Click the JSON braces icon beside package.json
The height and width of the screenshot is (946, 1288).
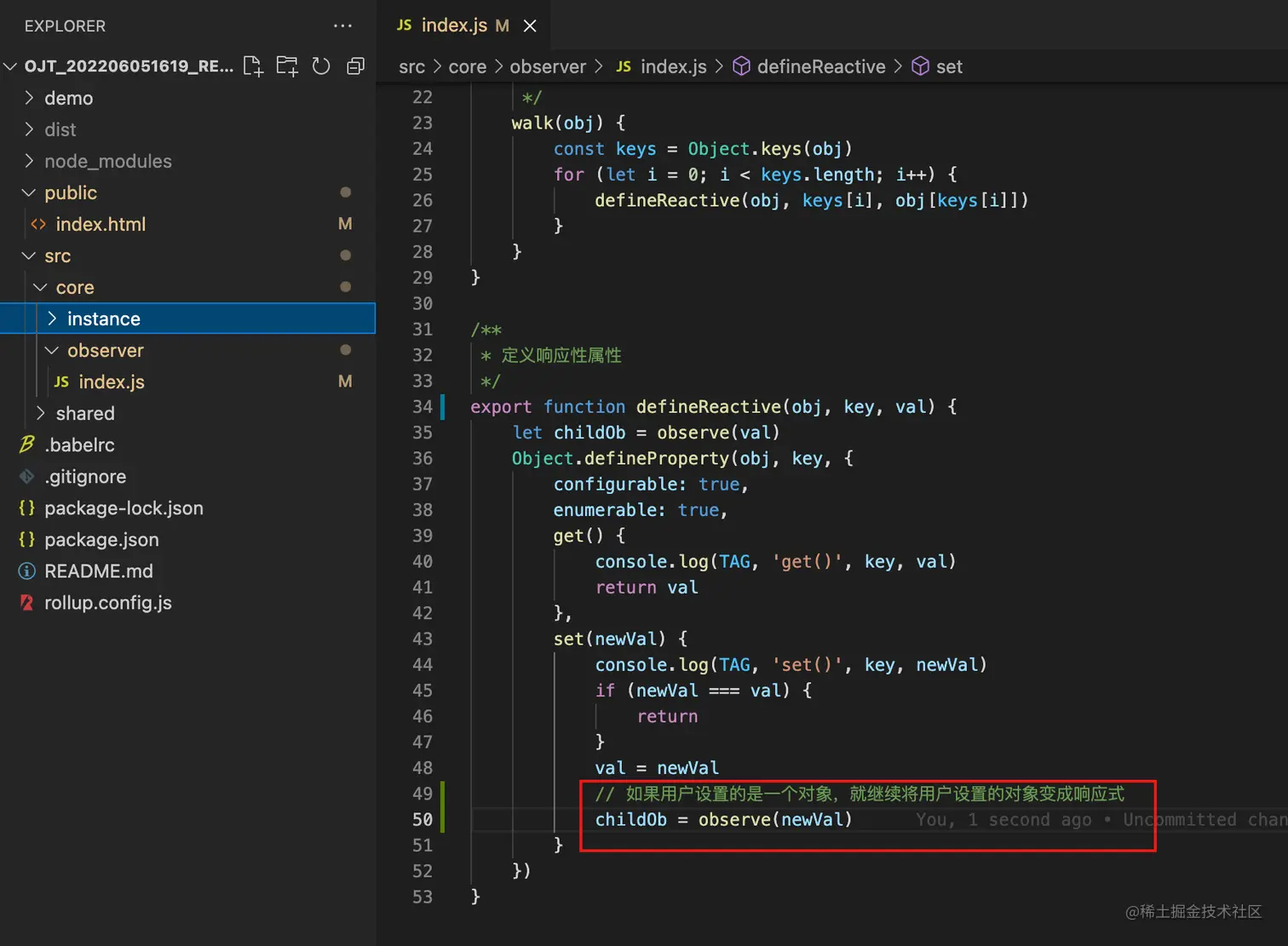[27, 539]
